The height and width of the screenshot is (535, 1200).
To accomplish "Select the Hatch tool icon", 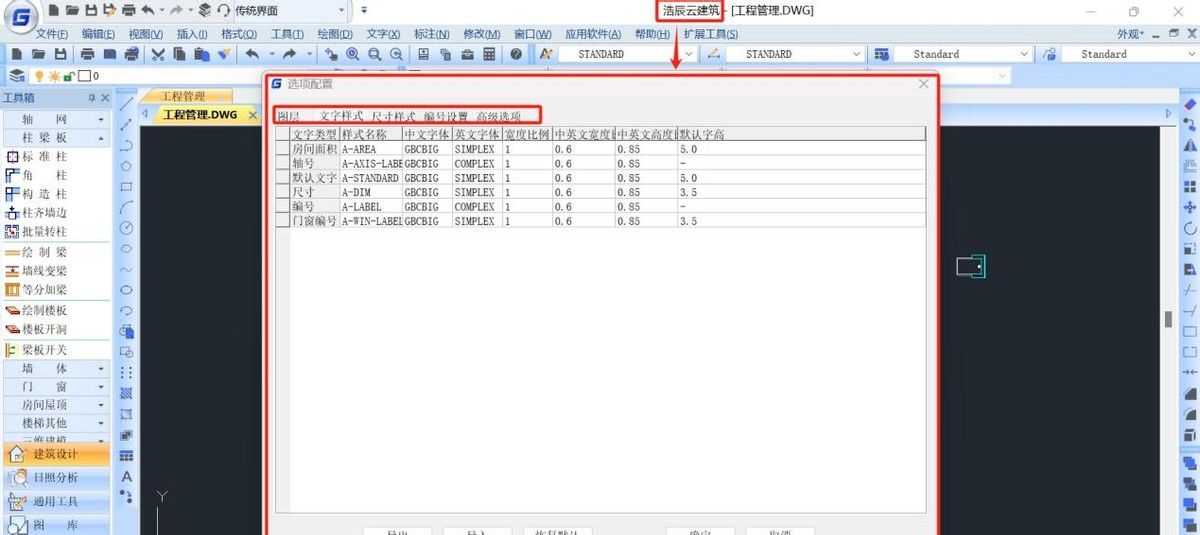I will pyautogui.click(x=126, y=393).
